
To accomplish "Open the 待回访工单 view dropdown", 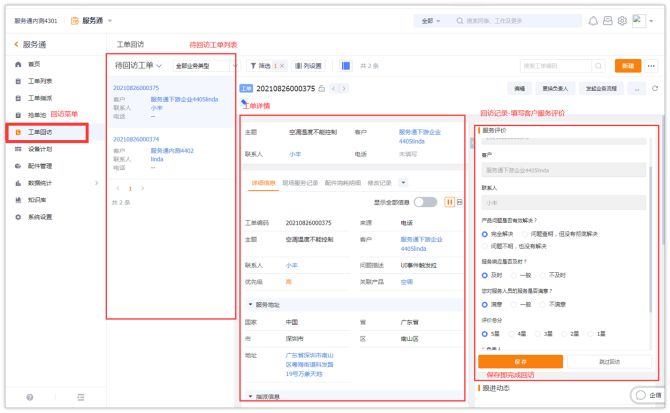I will (x=138, y=65).
